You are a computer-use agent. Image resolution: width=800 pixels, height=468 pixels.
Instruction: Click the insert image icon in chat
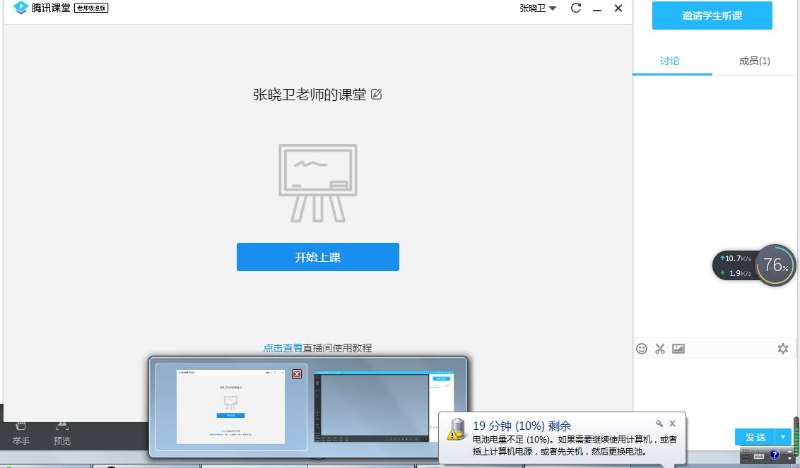(678, 349)
